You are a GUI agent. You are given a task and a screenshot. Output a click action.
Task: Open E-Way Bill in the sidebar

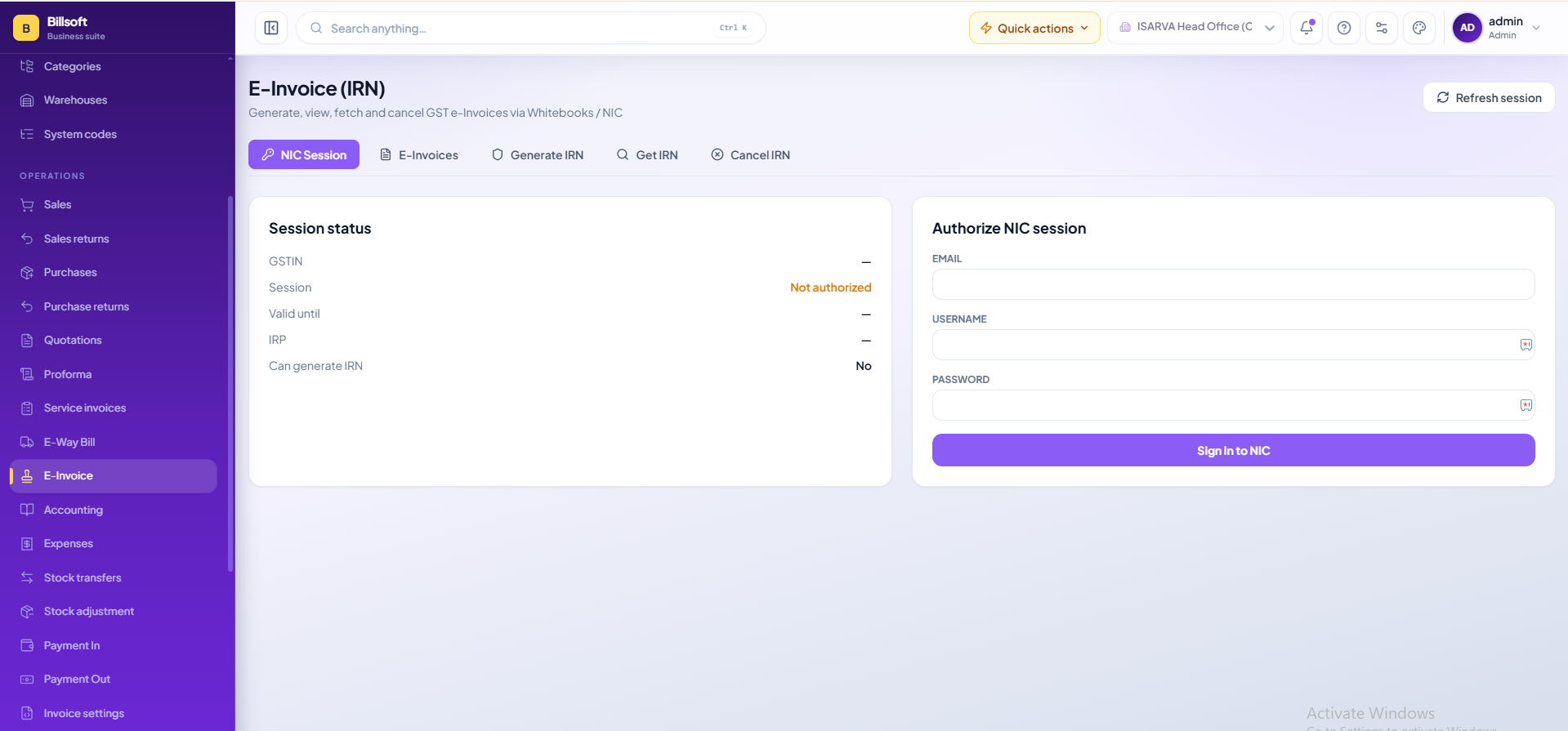pyautogui.click(x=114, y=442)
